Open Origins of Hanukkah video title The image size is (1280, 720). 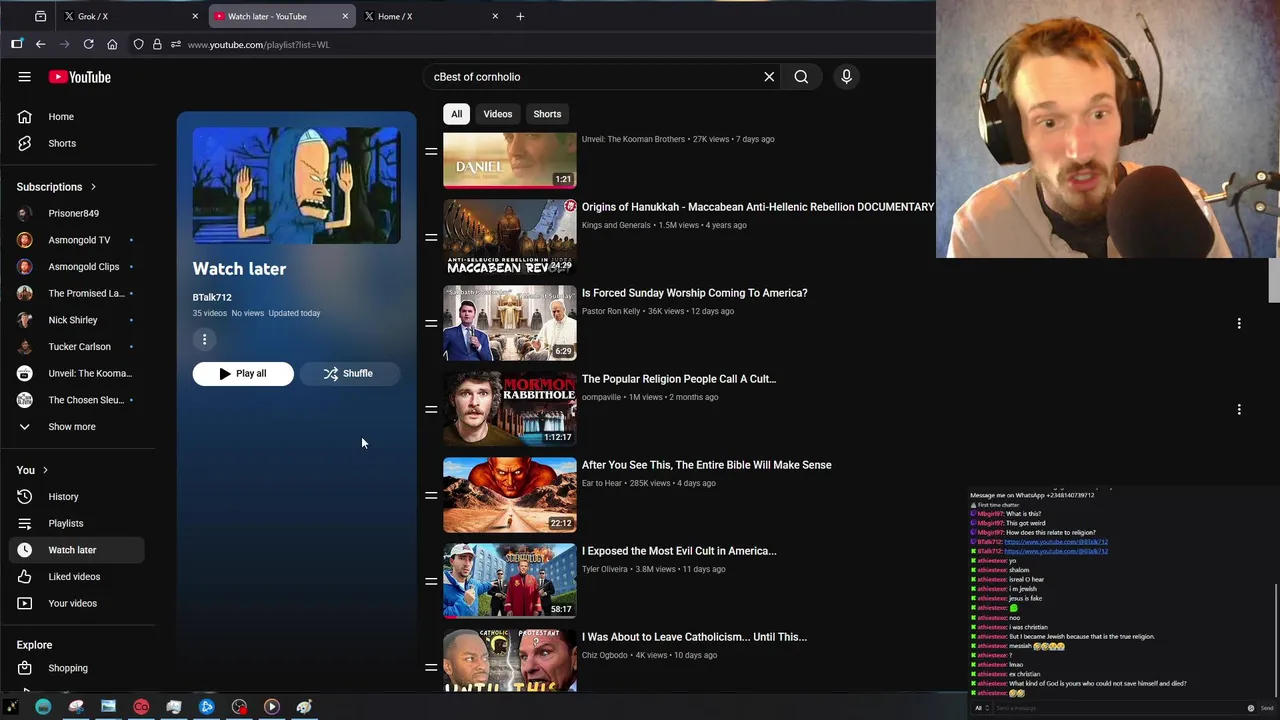pos(758,207)
